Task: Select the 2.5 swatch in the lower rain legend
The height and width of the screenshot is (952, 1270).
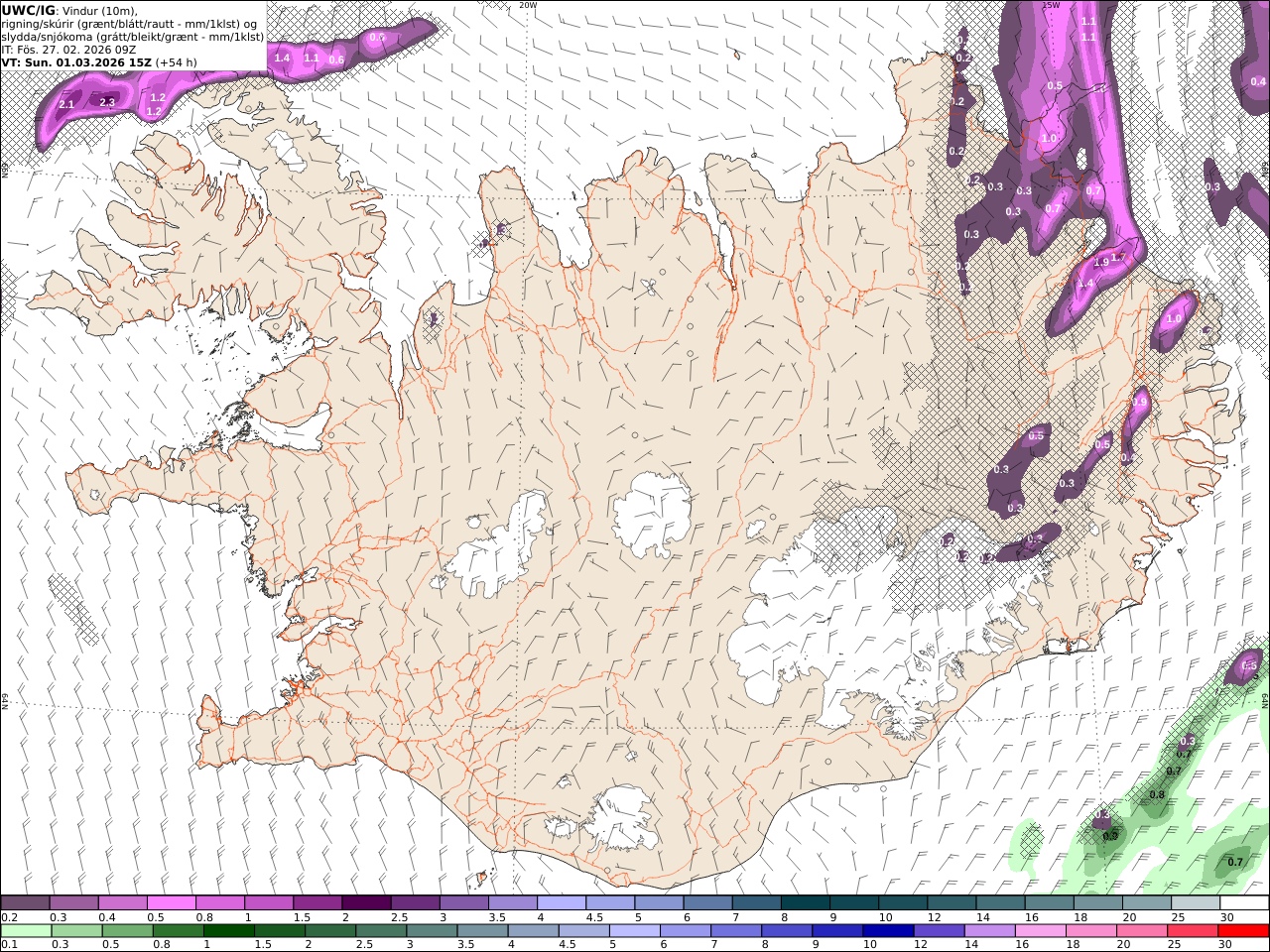Action: pyautogui.click(x=381, y=930)
